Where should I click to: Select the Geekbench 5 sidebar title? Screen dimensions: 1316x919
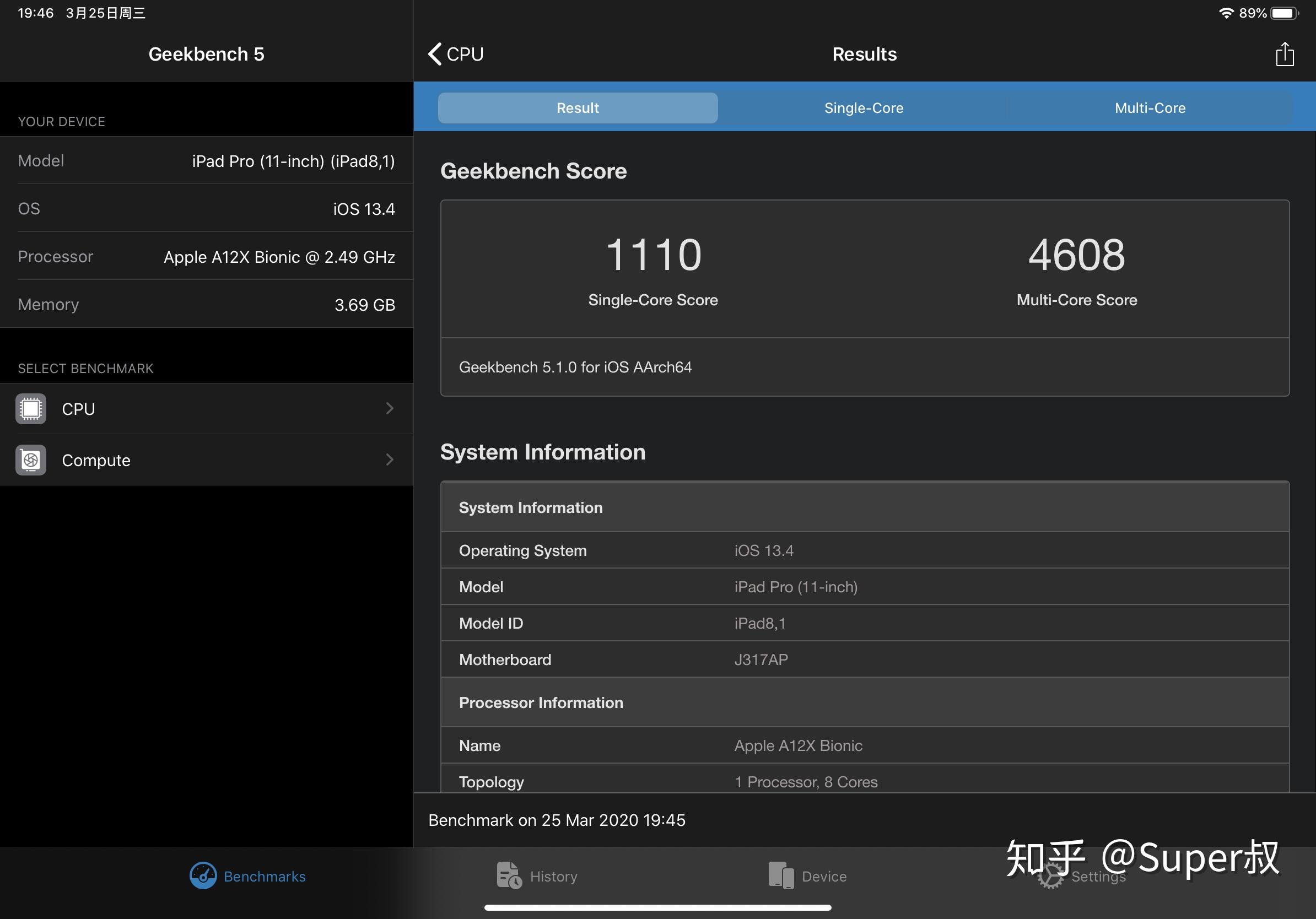pos(206,54)
